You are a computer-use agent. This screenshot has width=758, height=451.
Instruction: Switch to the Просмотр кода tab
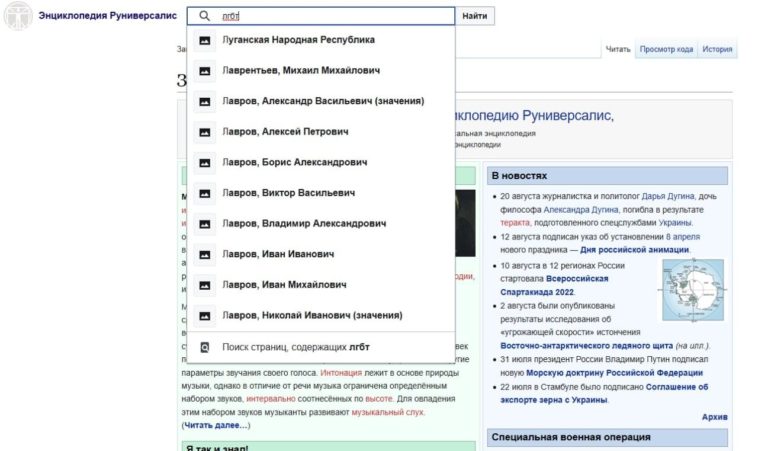tap(666, 49)
